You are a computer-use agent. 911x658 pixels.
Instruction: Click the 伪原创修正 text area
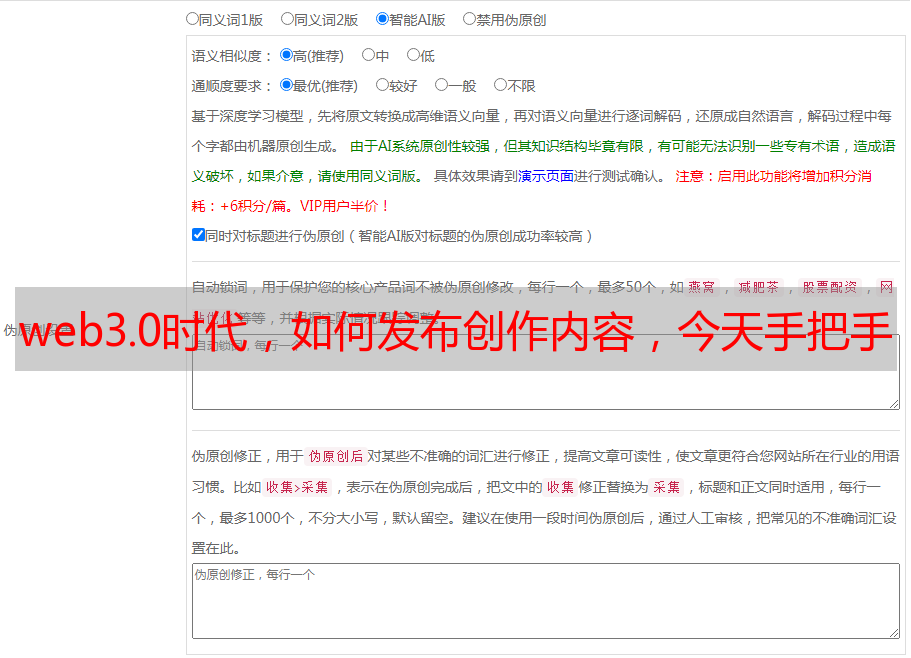tap(546, 601)
